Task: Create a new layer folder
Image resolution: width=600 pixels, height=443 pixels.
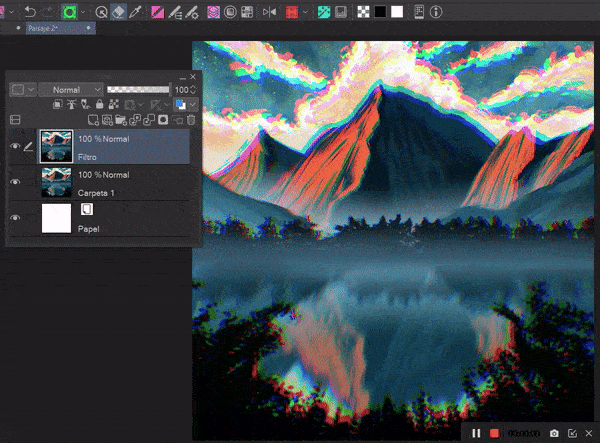Action: (121, 120)
